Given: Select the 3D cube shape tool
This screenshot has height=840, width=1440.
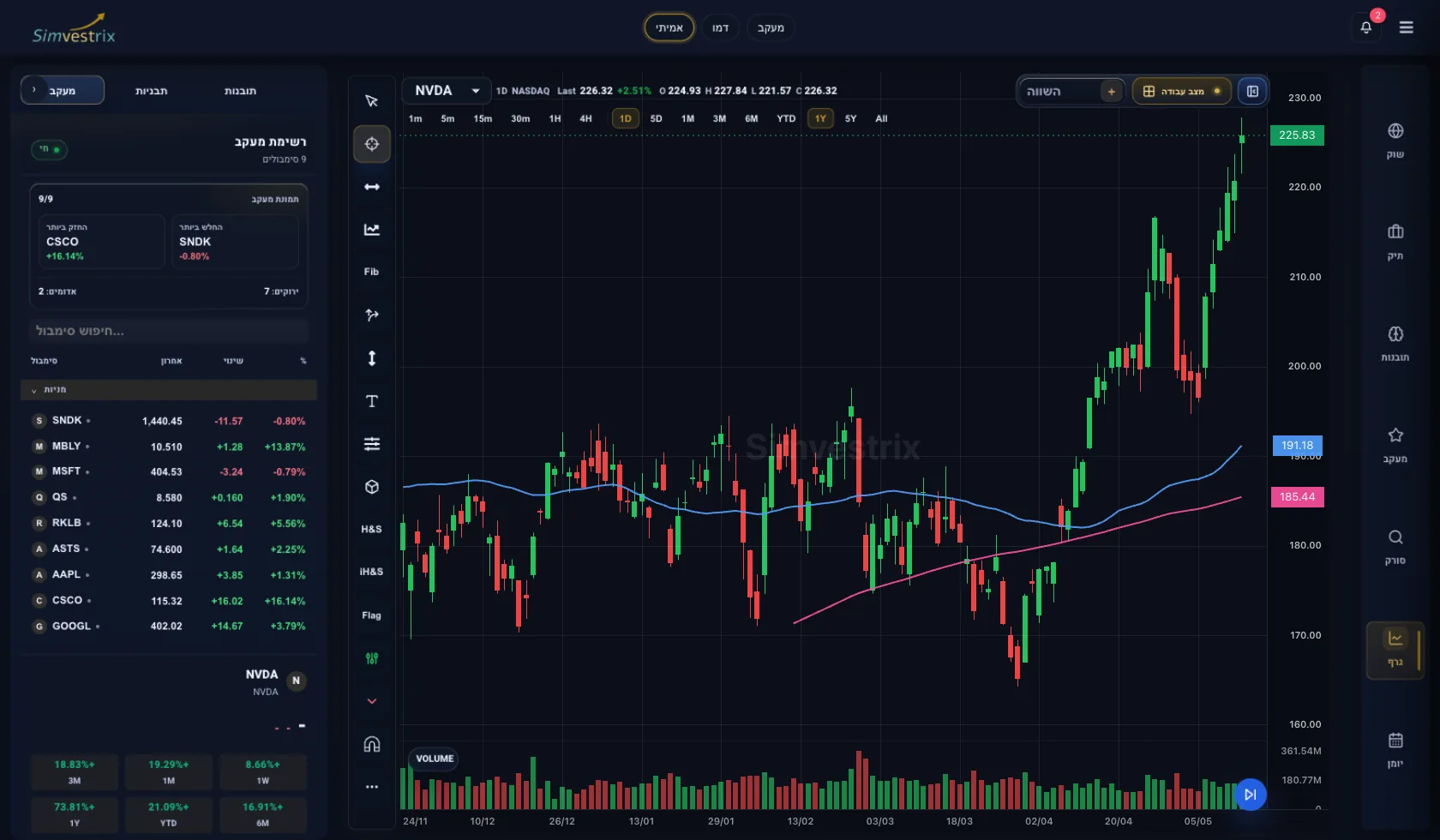Looking at the screenshot, I should pos(371,487).
